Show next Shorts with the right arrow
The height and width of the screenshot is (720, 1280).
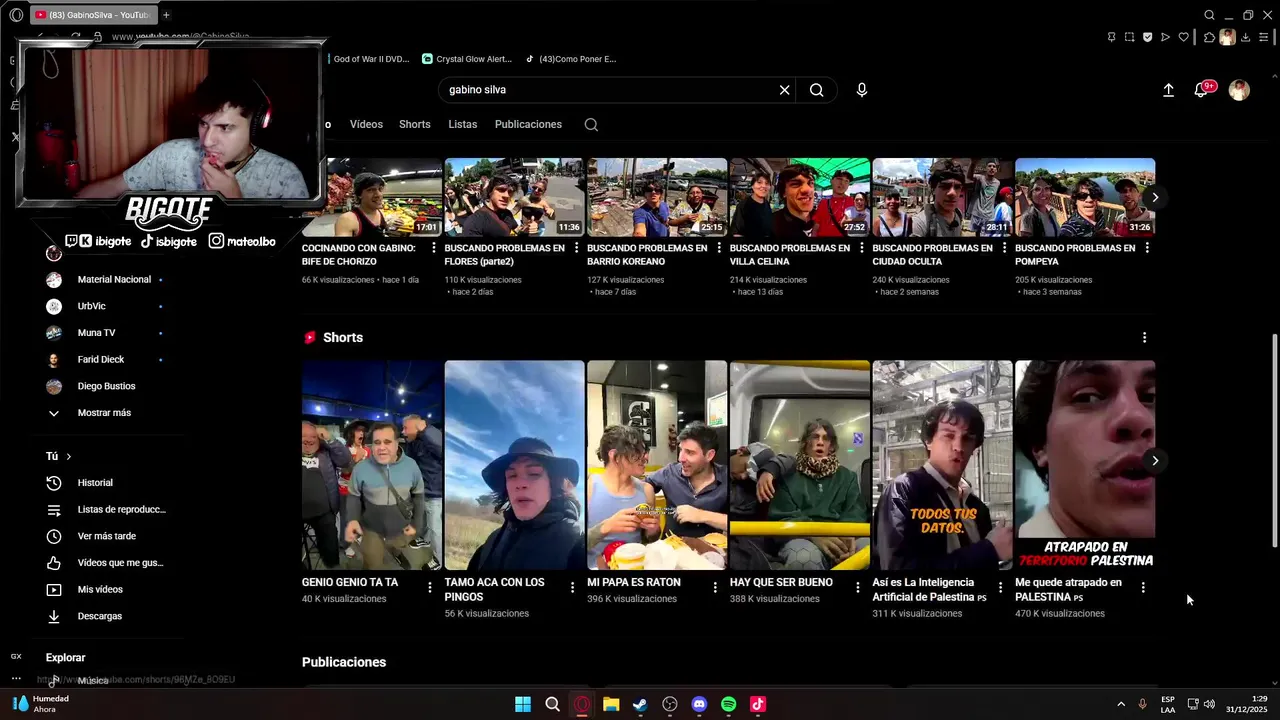pos(1155,461)
